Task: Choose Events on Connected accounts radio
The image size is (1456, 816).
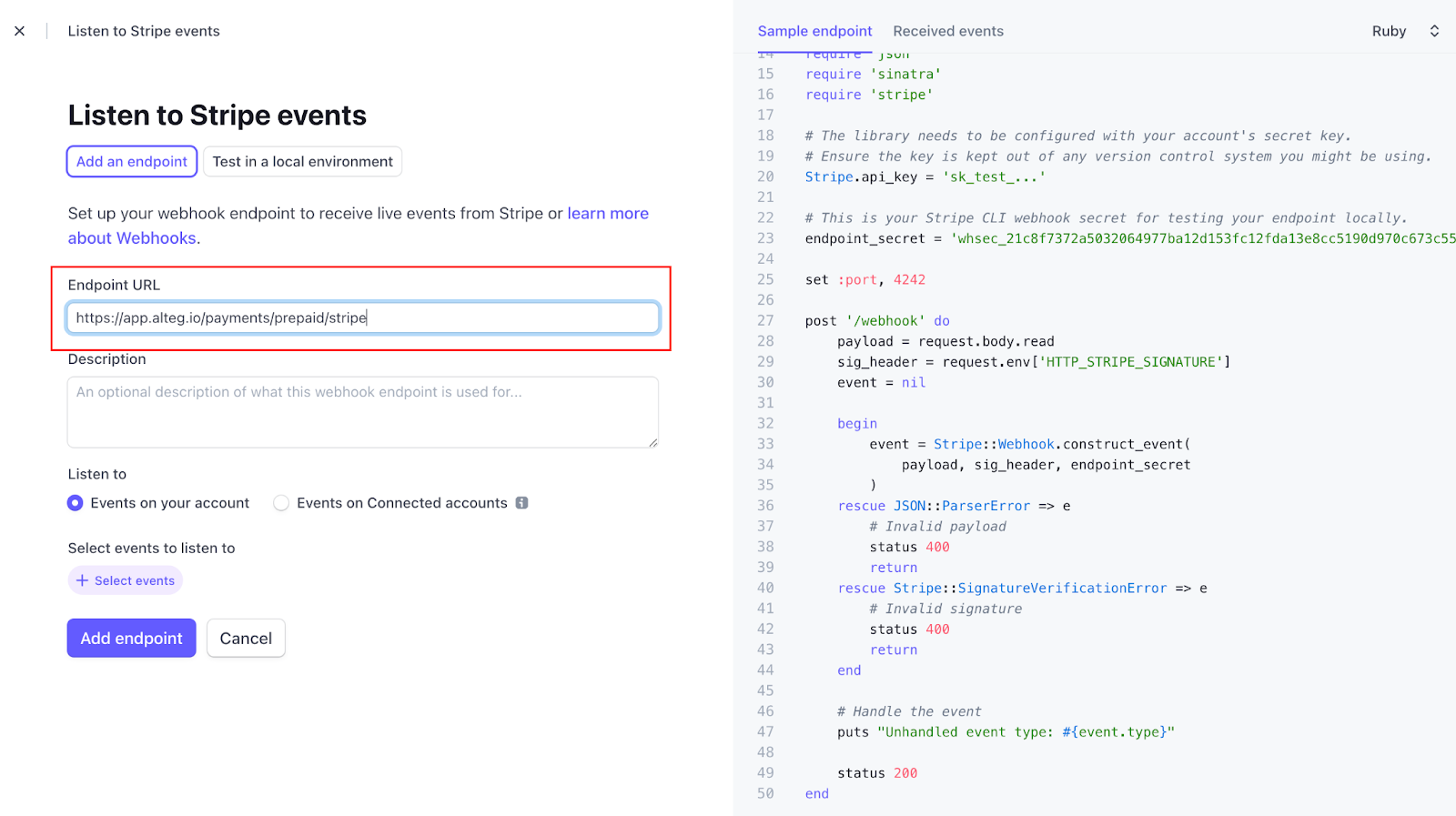Action: pyautogui.click(x=281, y=503)
